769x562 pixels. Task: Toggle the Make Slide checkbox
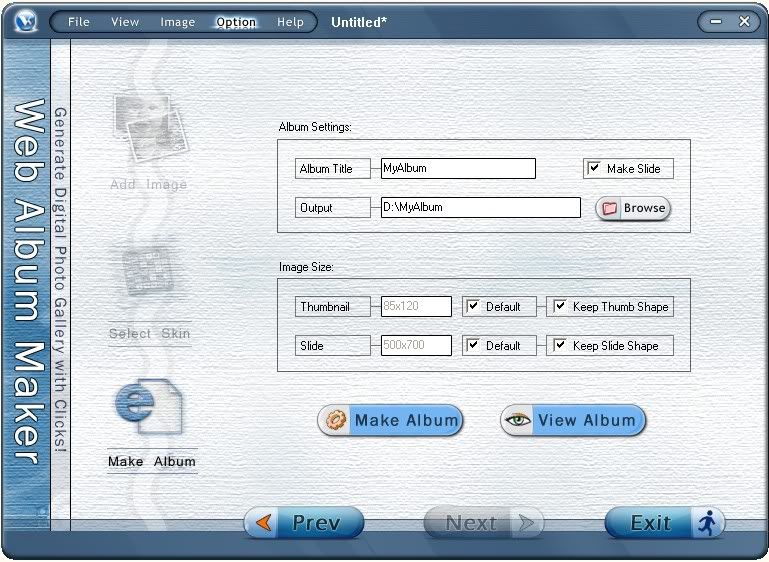594,168
